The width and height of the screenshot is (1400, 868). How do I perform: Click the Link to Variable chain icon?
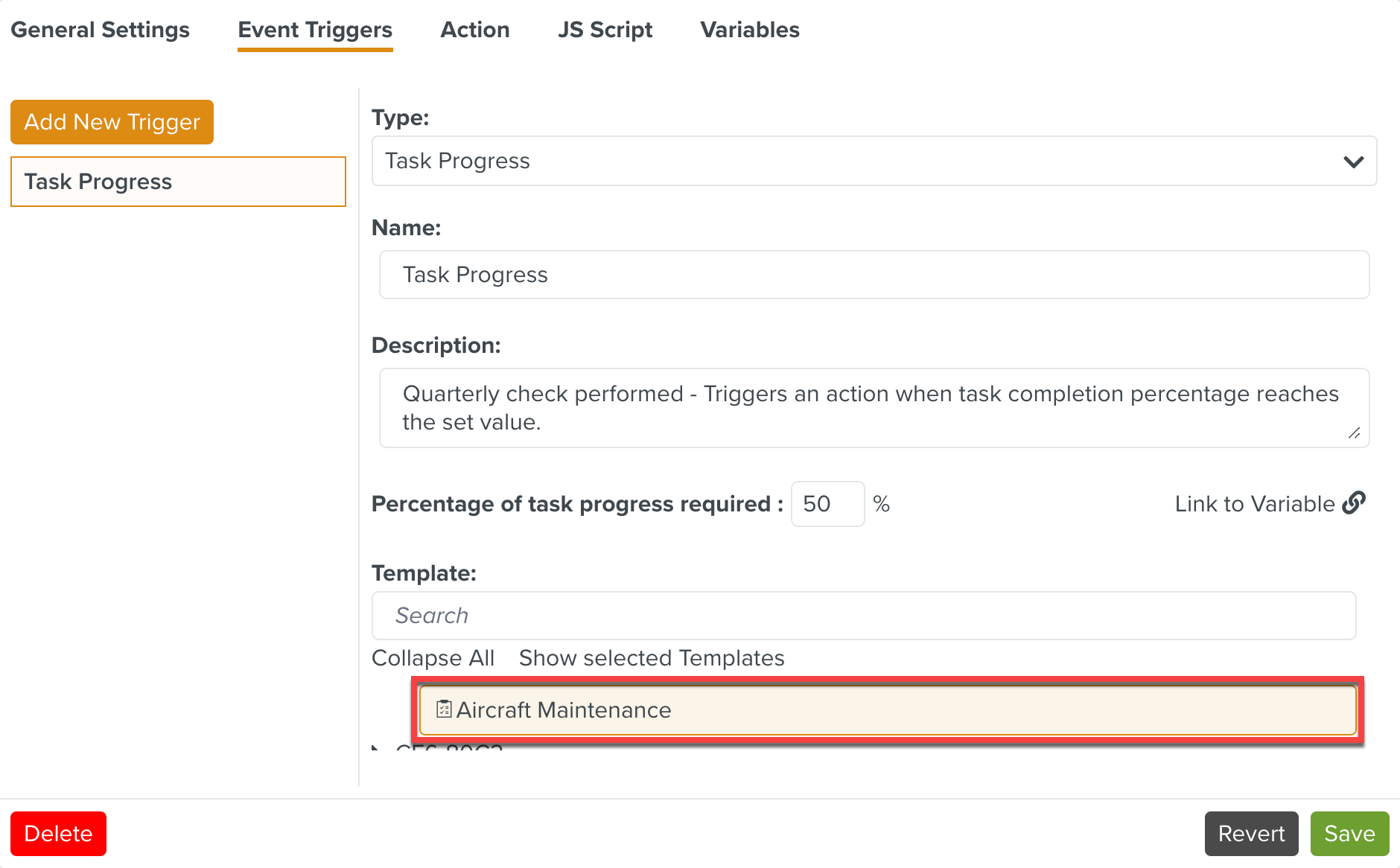(1355, 502)
